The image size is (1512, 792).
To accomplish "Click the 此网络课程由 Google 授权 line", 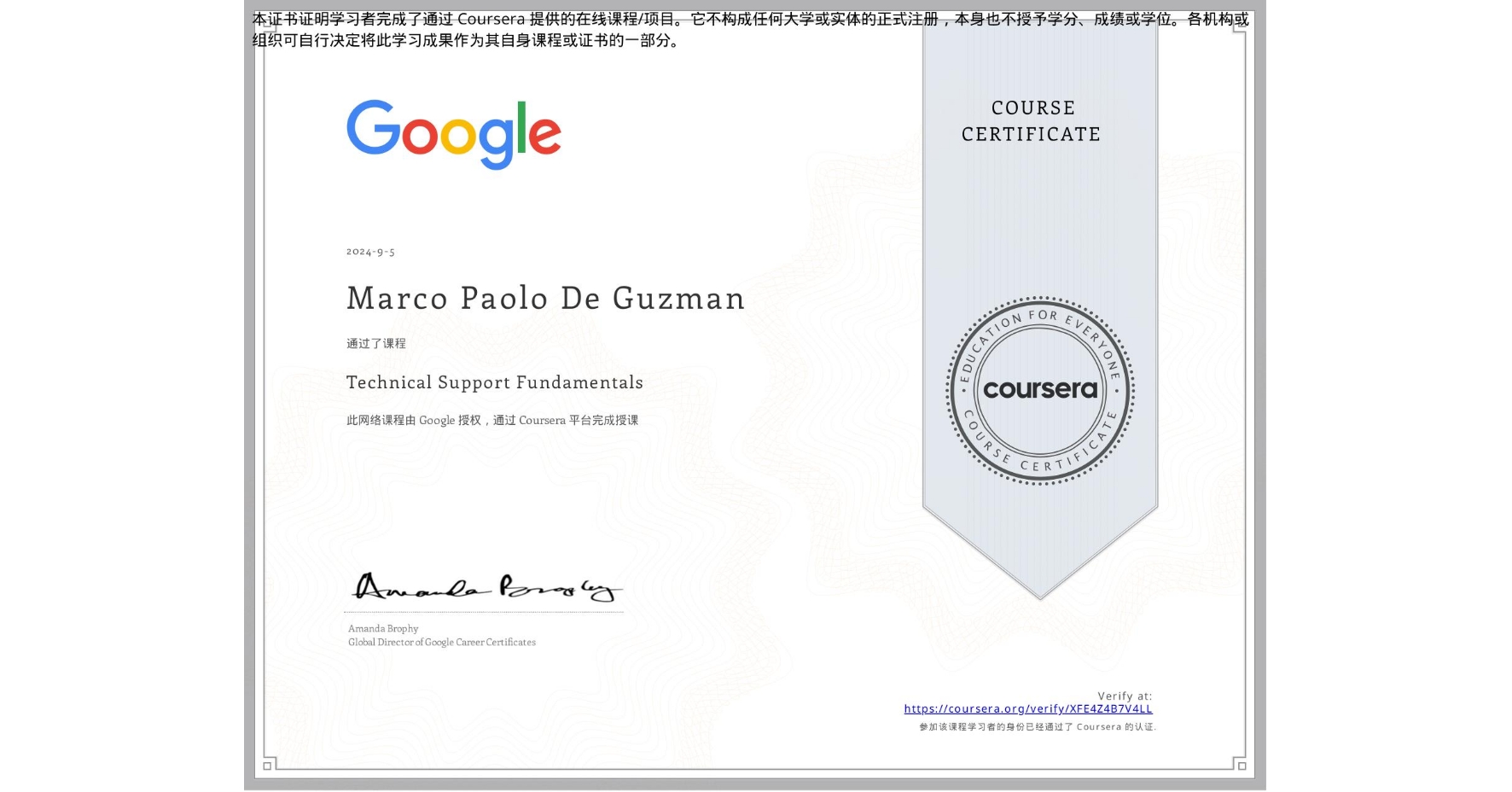I will pyautogui.click(x=492, y=420).
